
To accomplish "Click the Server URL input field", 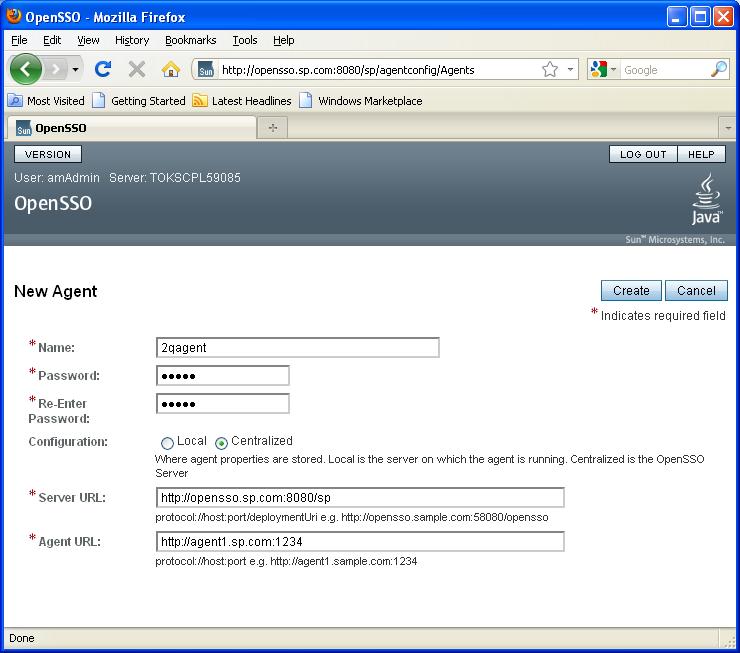I will point(360,498).
